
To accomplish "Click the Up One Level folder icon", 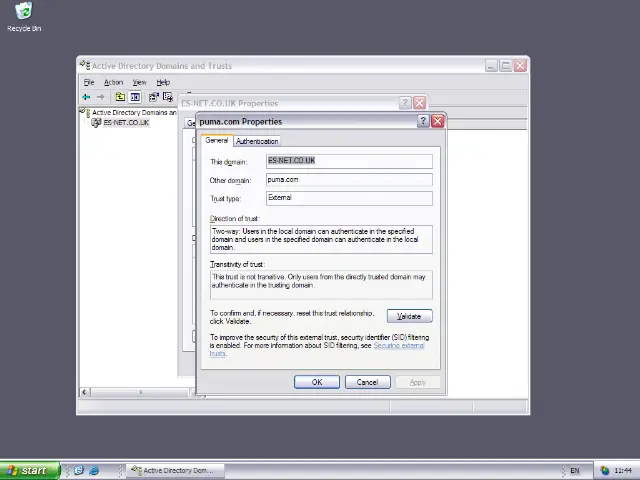I will 120,97.
